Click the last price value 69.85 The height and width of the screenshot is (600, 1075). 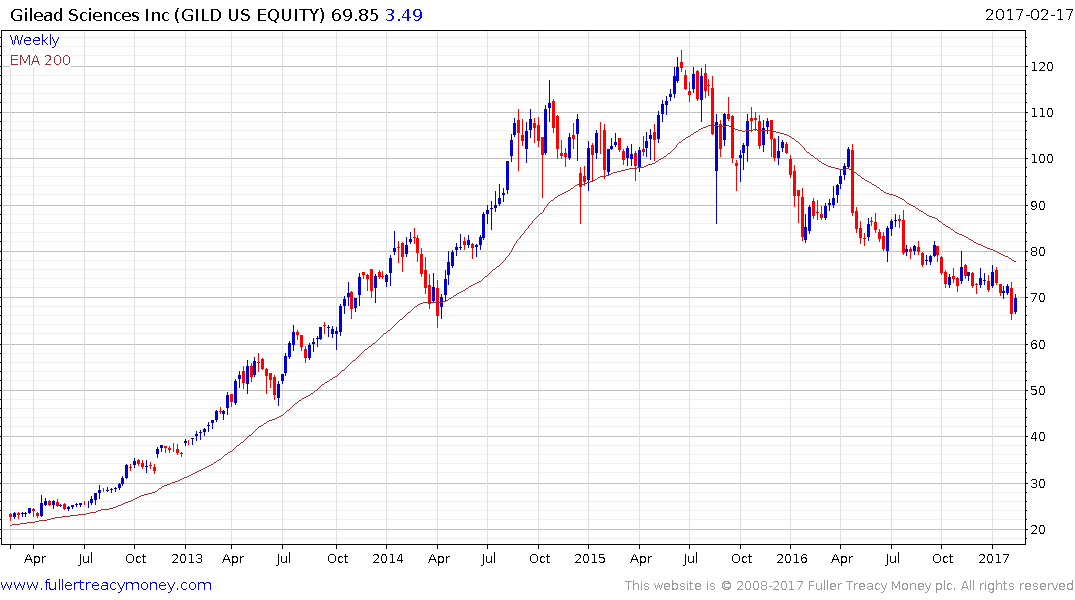[354, 14]
